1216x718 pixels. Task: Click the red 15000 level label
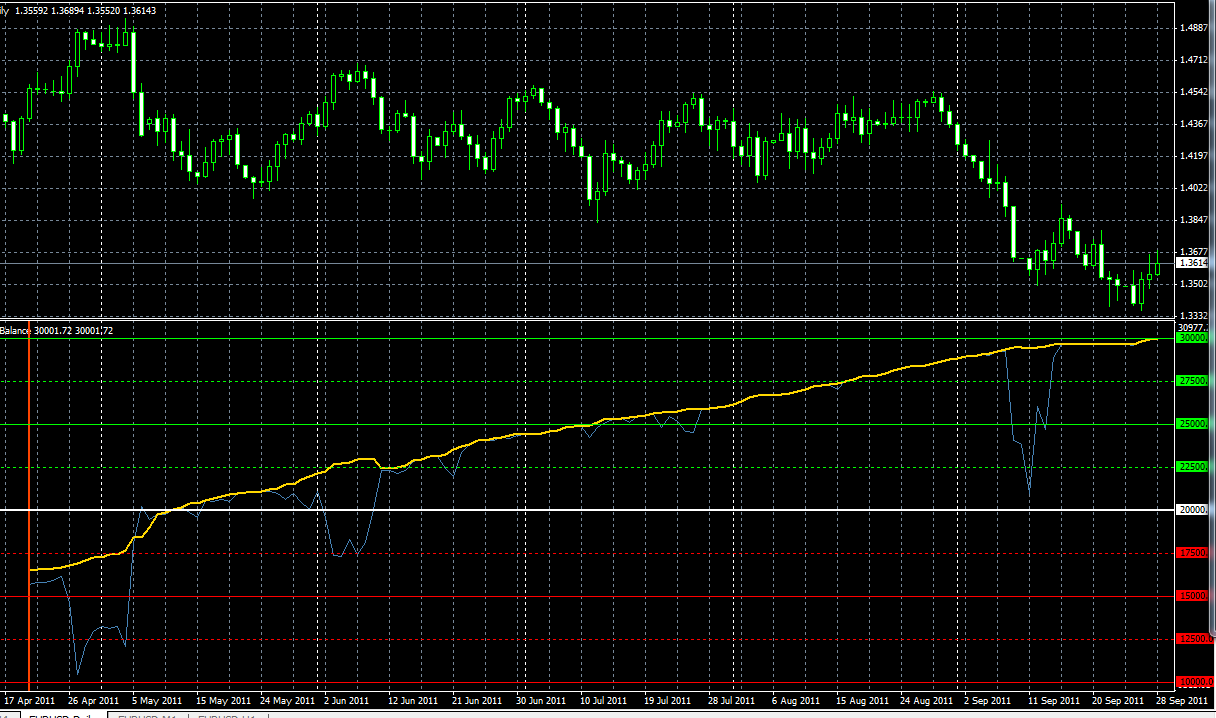pos(1192,596)
